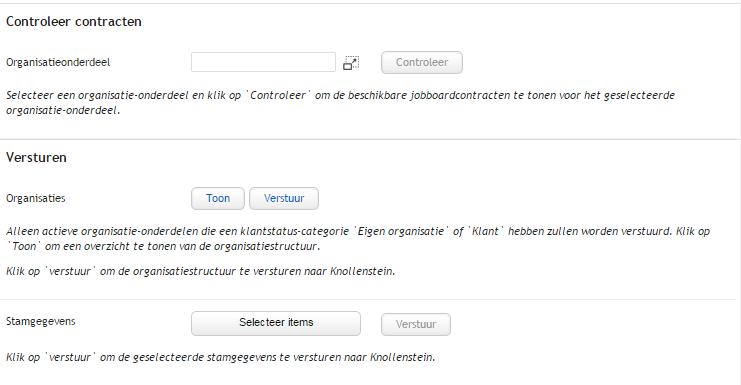Click the divider above the Versturen section

(x=370, y=139)
